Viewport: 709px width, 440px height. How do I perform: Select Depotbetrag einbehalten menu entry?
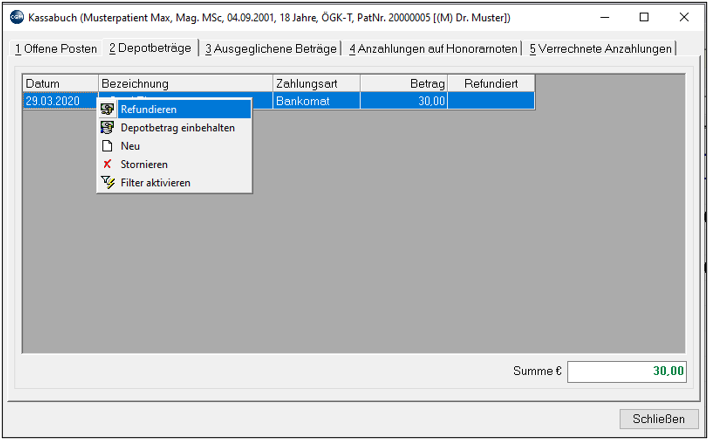pos(175,128)
